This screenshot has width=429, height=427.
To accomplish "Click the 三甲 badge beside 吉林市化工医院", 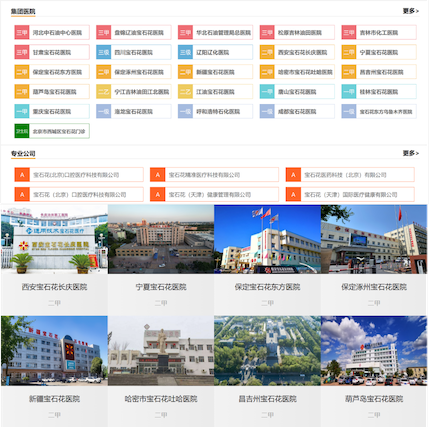I will coord(349,32).
